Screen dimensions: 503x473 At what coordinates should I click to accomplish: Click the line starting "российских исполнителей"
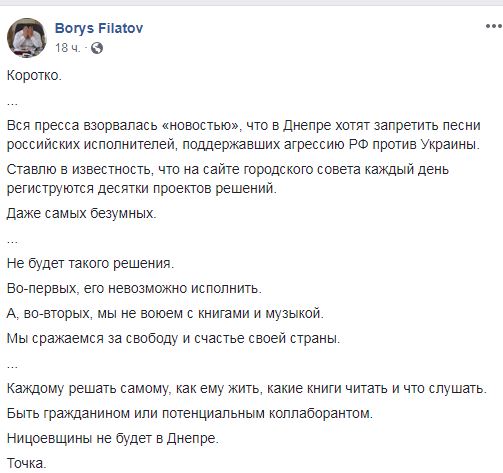[x=243, y=145]
